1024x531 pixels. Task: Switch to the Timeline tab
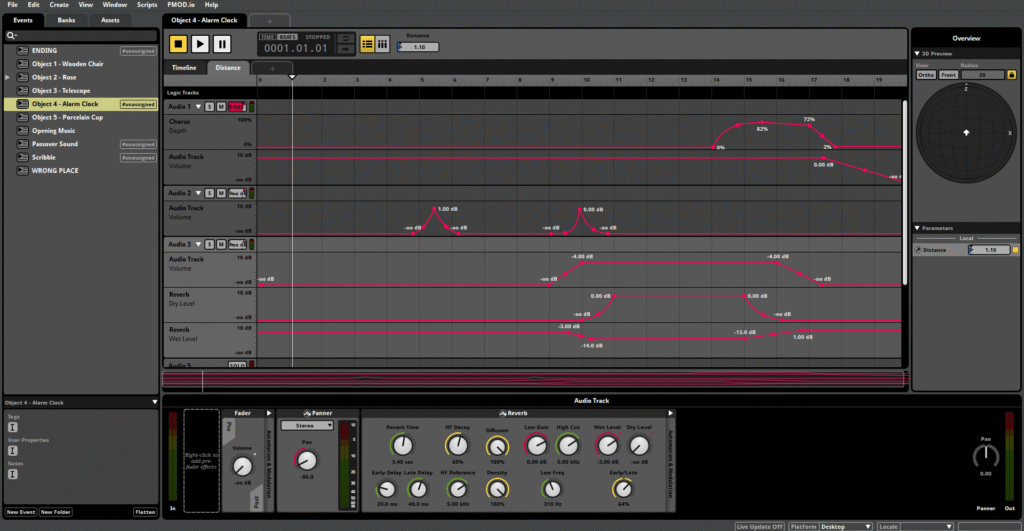coord(184,68)
